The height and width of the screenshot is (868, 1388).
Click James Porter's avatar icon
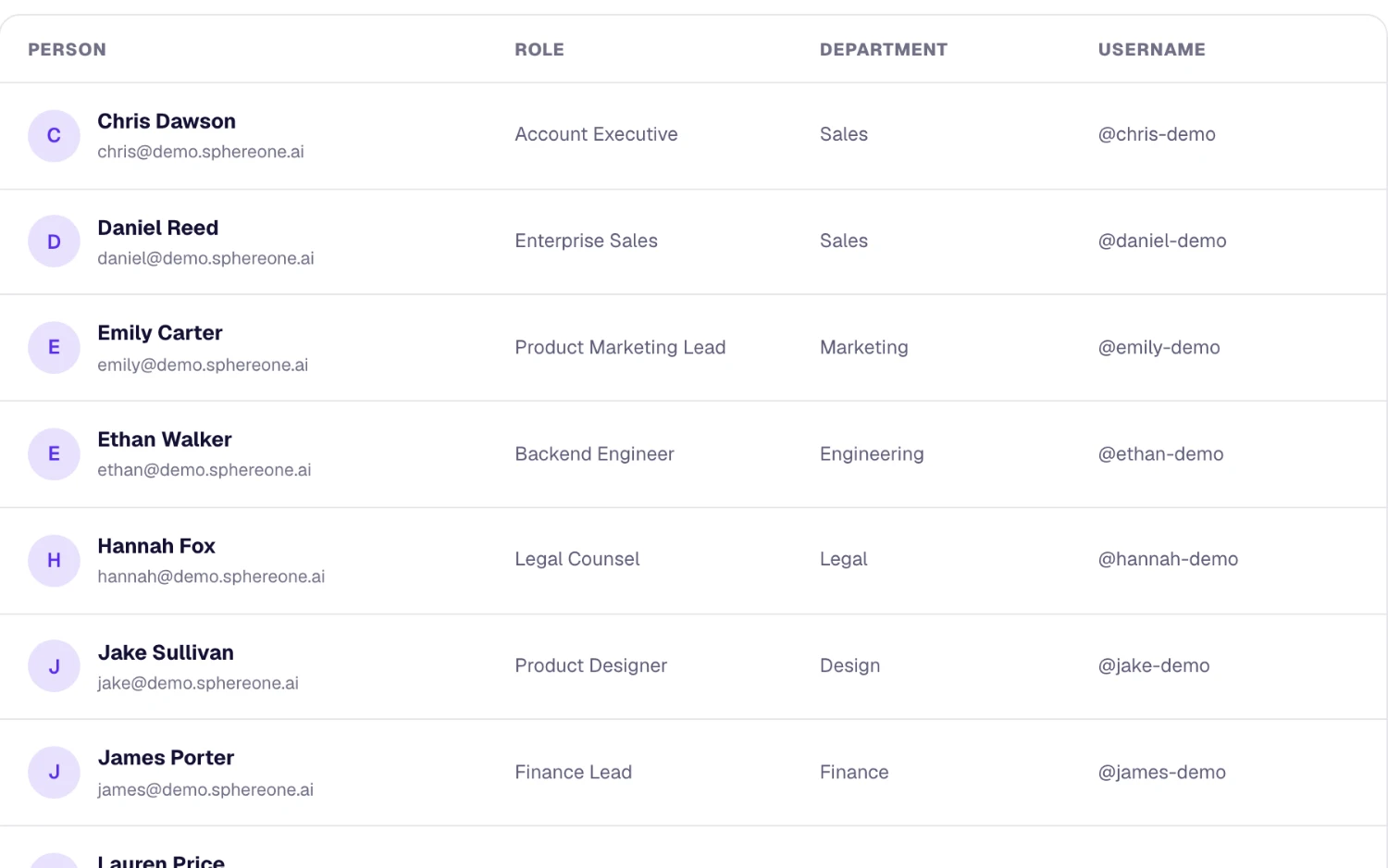tap(54, 773)
